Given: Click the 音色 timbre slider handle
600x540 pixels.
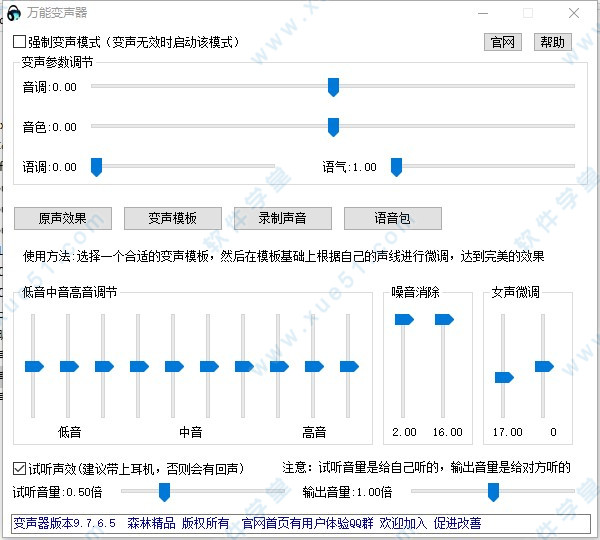Looking at the screenshot, I should [x=333, y=127].
